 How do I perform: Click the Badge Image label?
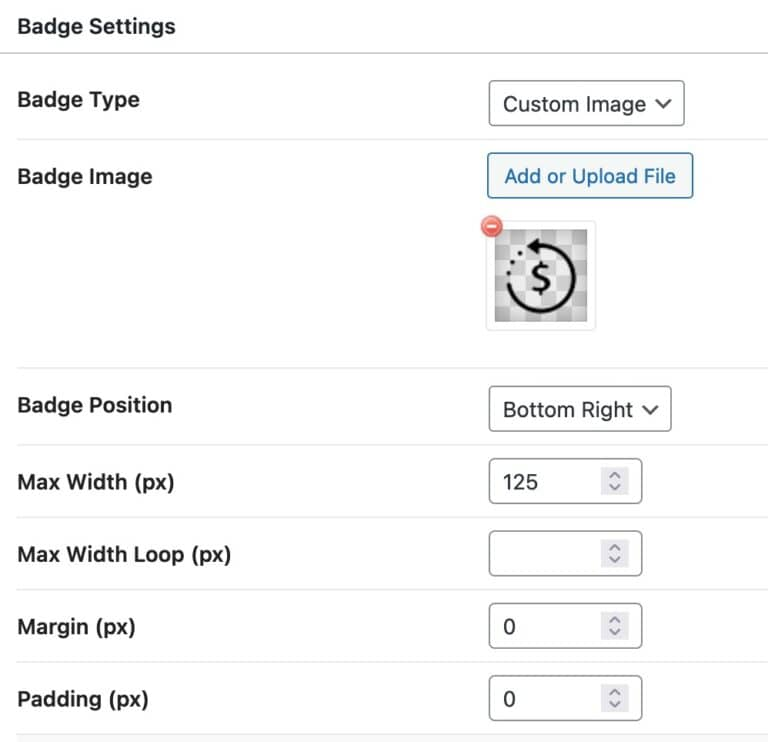click(85, 177)
